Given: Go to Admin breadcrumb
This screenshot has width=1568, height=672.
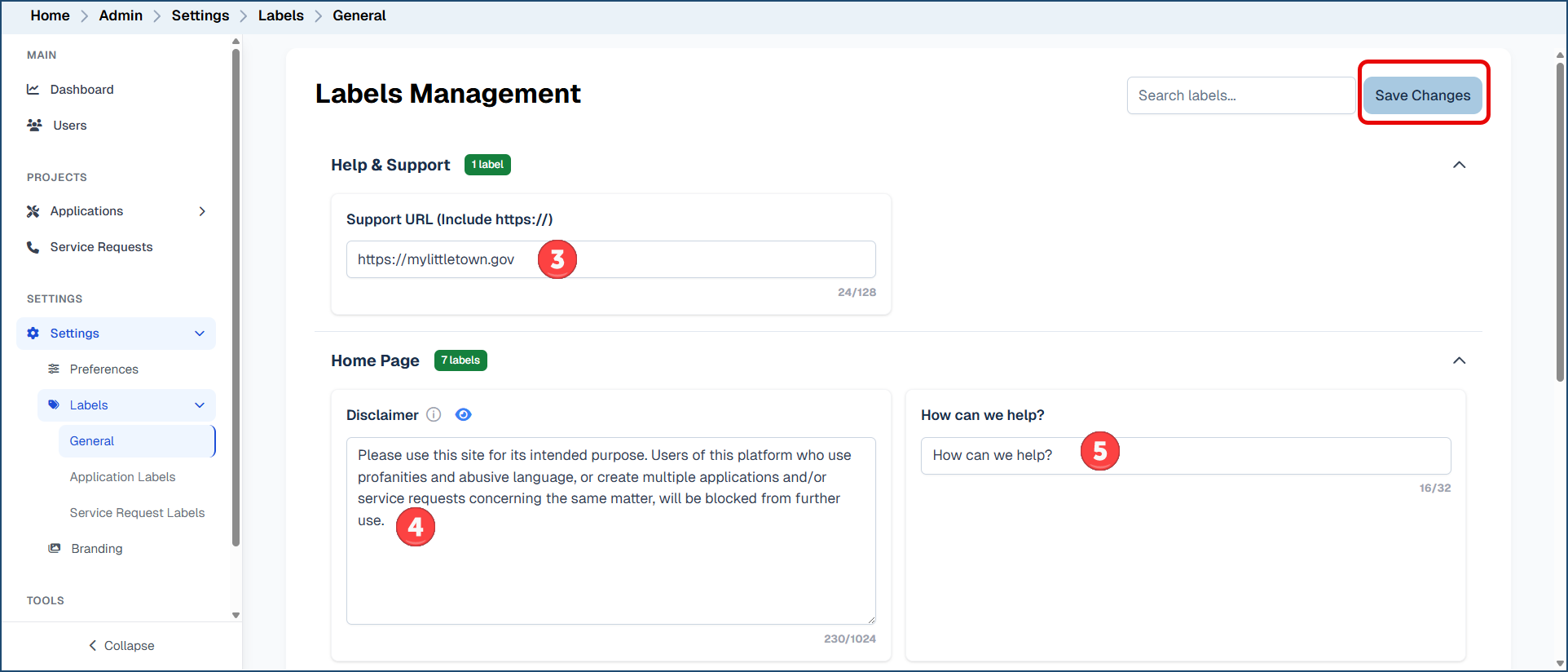Looking at the screenshot, I should (x=121, y=15).
